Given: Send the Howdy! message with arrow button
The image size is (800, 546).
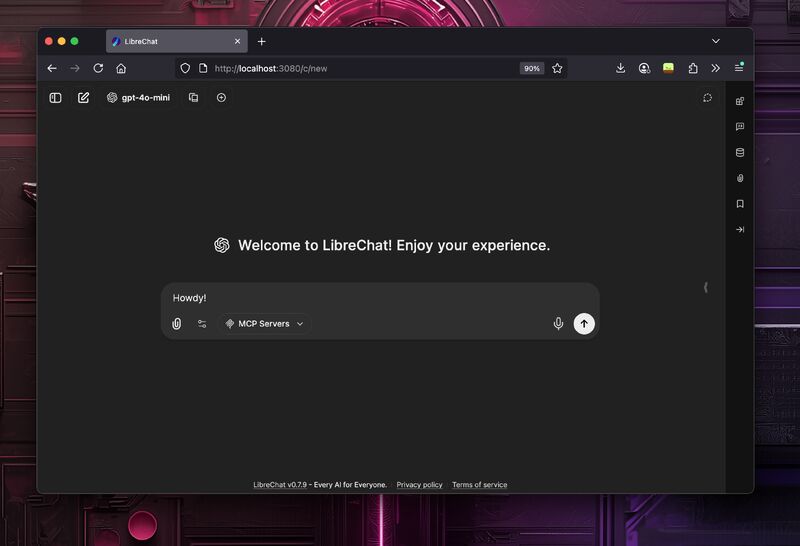Looking at the screenshot, I should pos(584,324).
